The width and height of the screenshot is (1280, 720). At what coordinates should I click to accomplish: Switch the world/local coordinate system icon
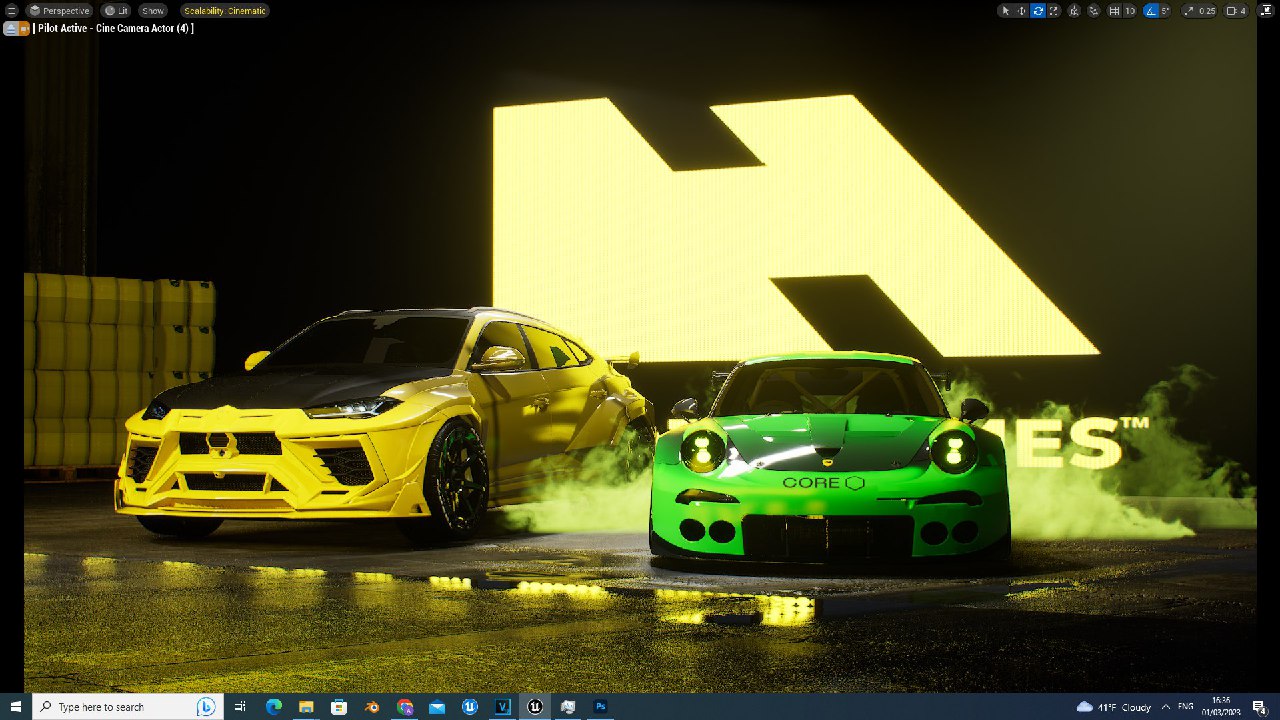(1074, 11)
